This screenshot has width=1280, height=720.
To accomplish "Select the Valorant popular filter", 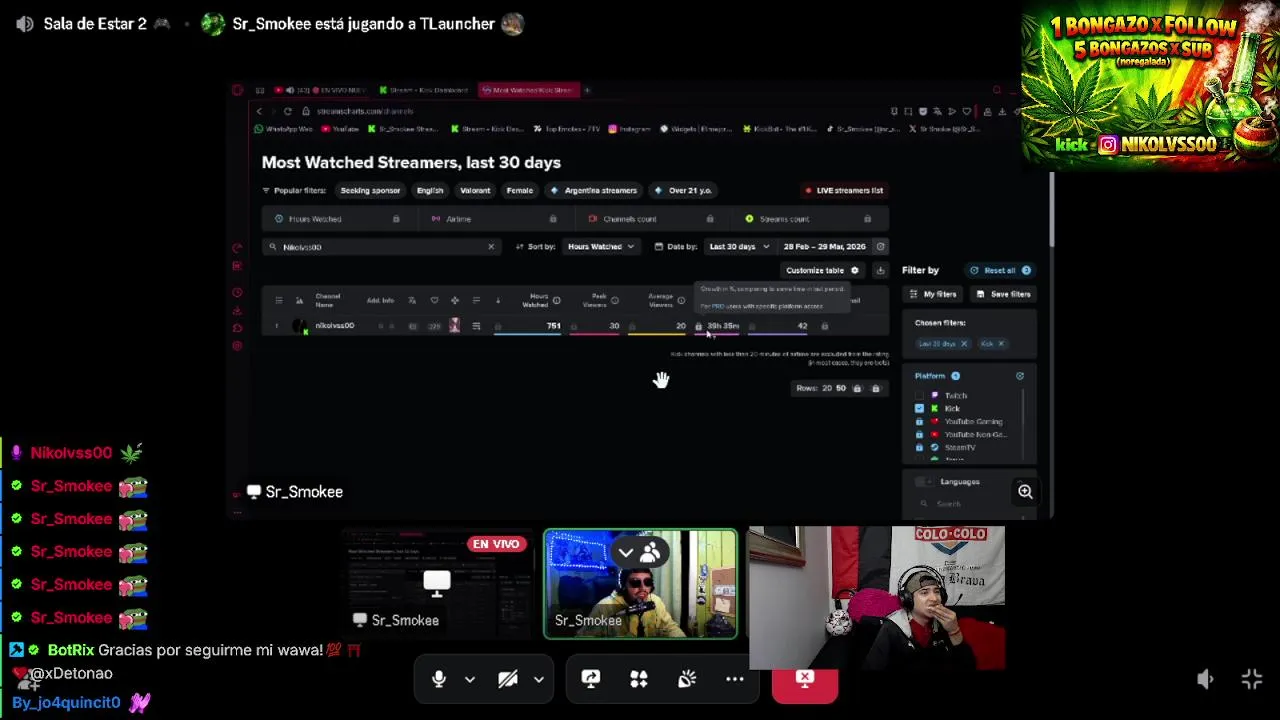I will pos(475,190).
